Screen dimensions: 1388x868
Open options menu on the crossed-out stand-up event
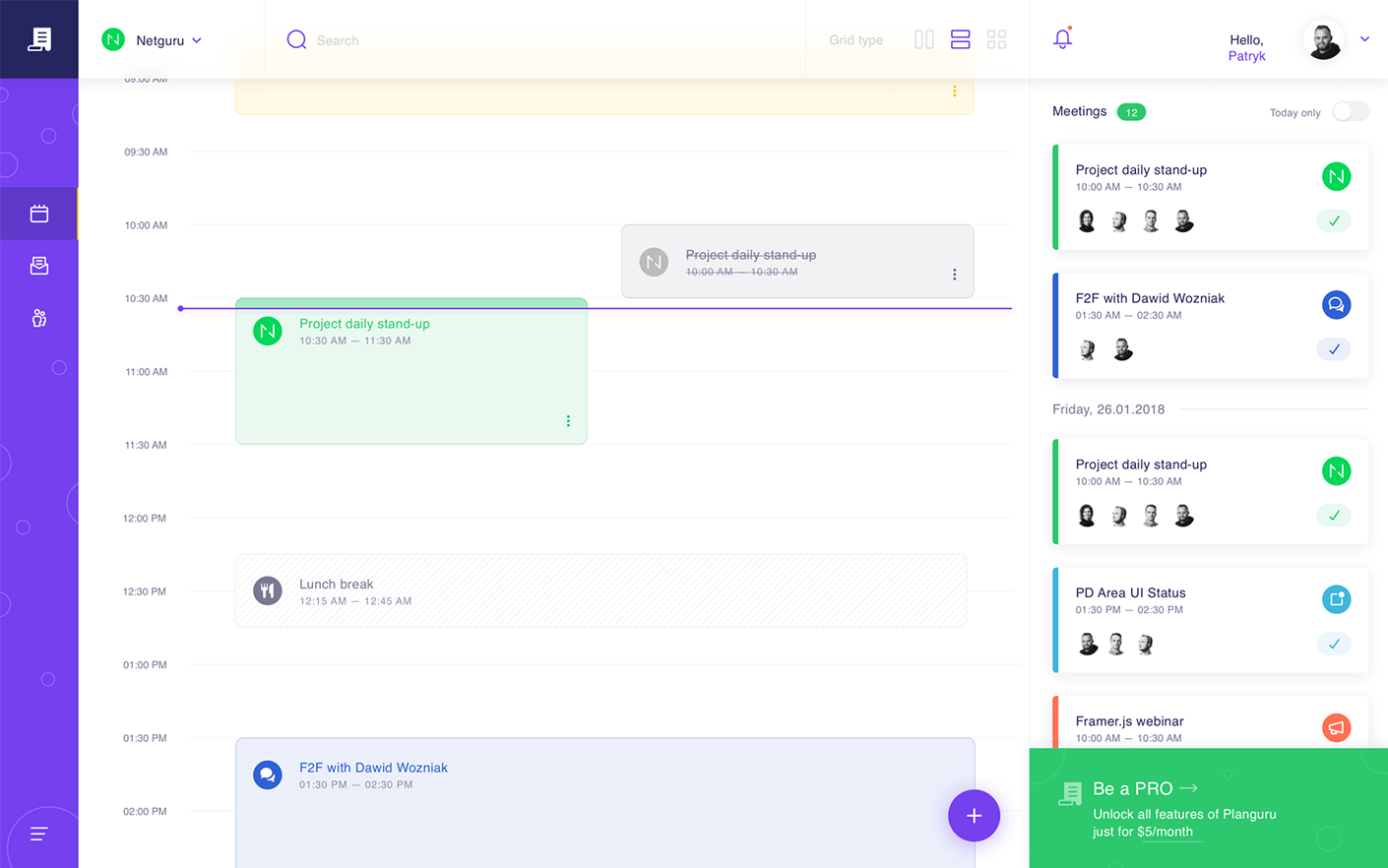pos(954,274)
